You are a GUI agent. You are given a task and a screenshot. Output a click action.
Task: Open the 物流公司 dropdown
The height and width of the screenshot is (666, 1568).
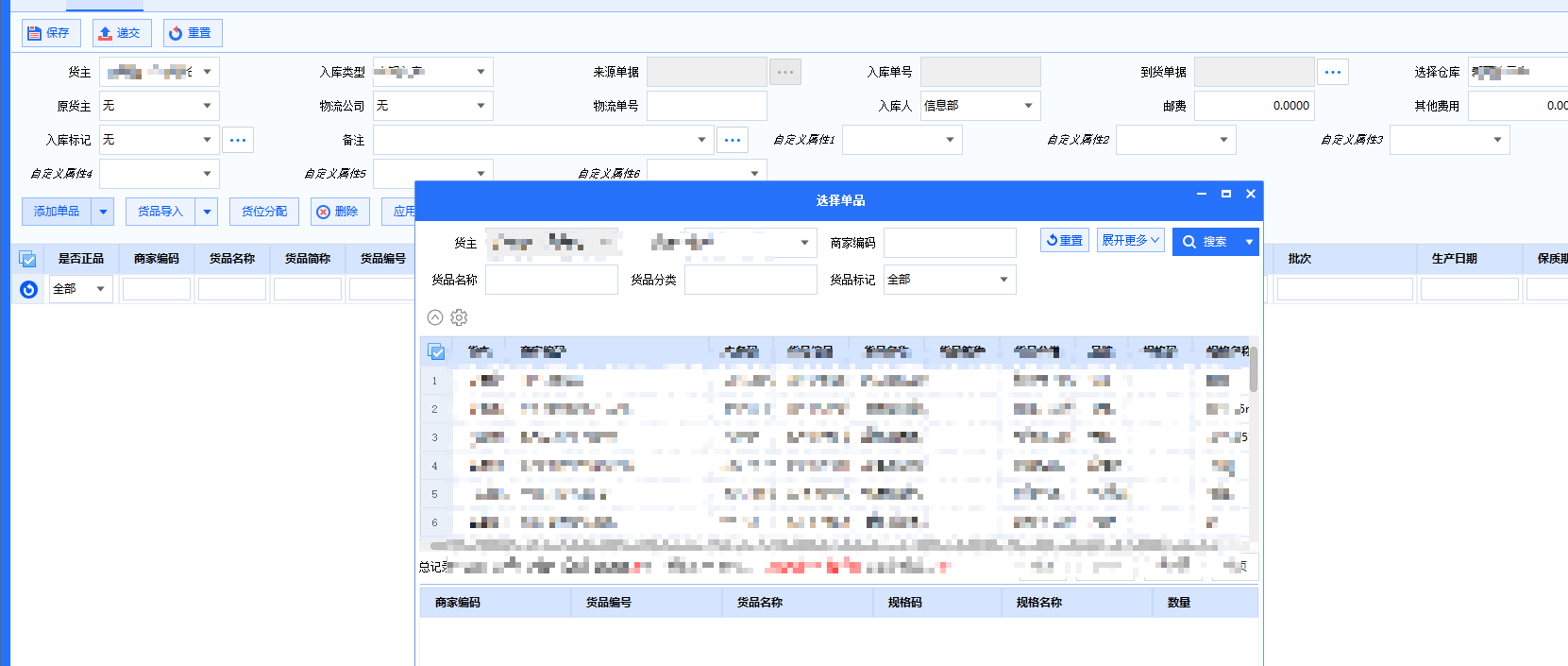[481, 106]
